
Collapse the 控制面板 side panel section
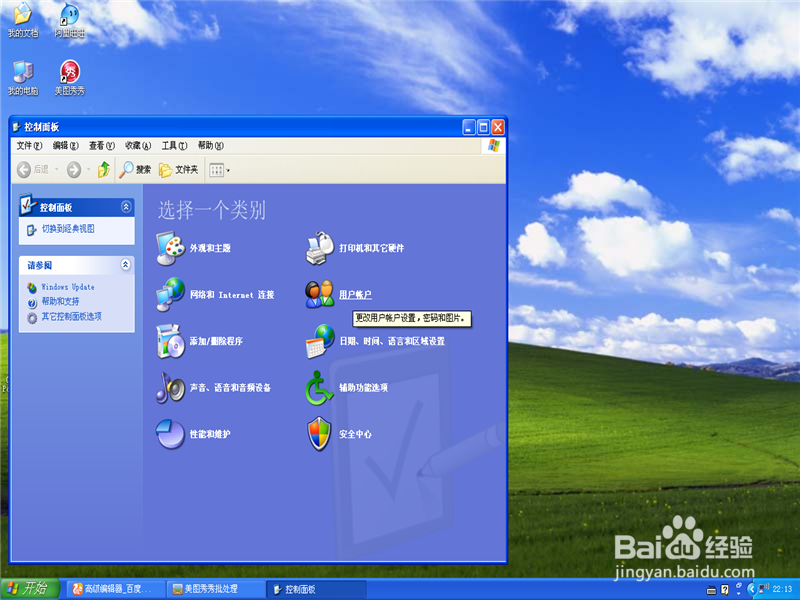point(126,207)
